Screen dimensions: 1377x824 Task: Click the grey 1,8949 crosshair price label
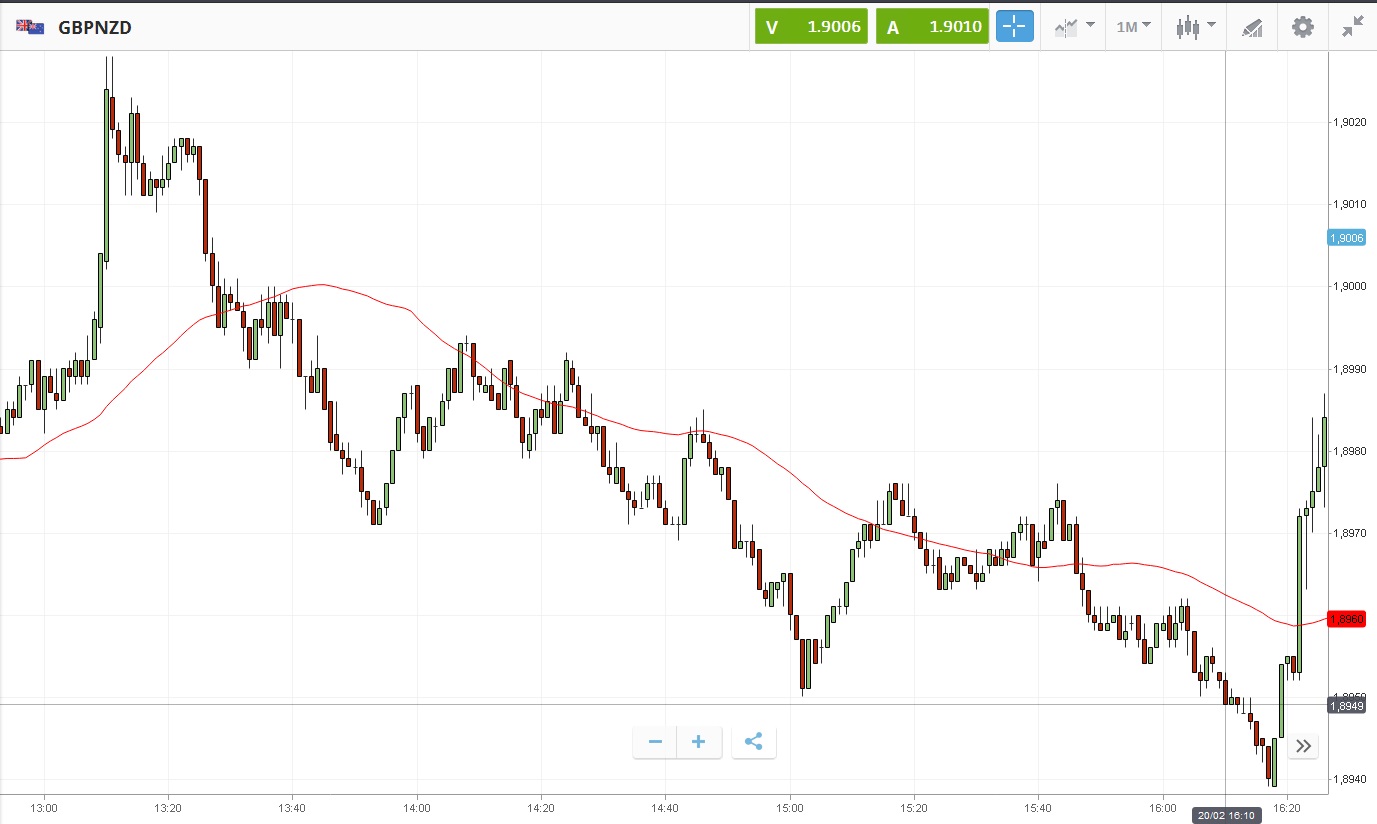[1347, 706]
